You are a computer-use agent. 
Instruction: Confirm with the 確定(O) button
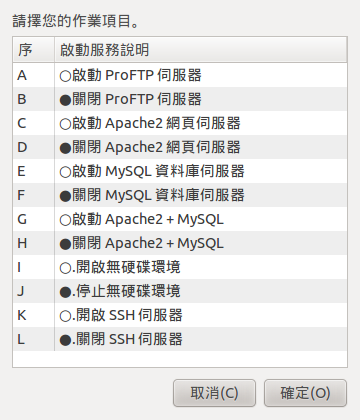pyautogui.click(x=305, y=393)
